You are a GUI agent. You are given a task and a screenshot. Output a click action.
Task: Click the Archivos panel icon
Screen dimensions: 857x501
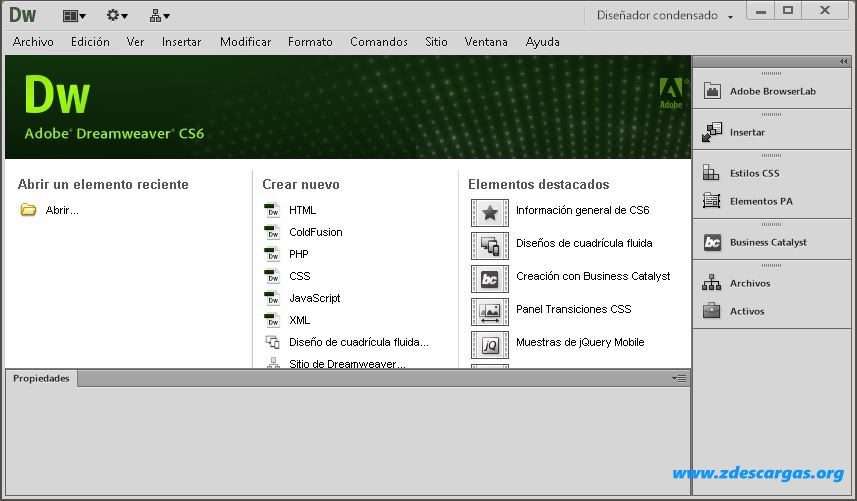tap(711, 282)
